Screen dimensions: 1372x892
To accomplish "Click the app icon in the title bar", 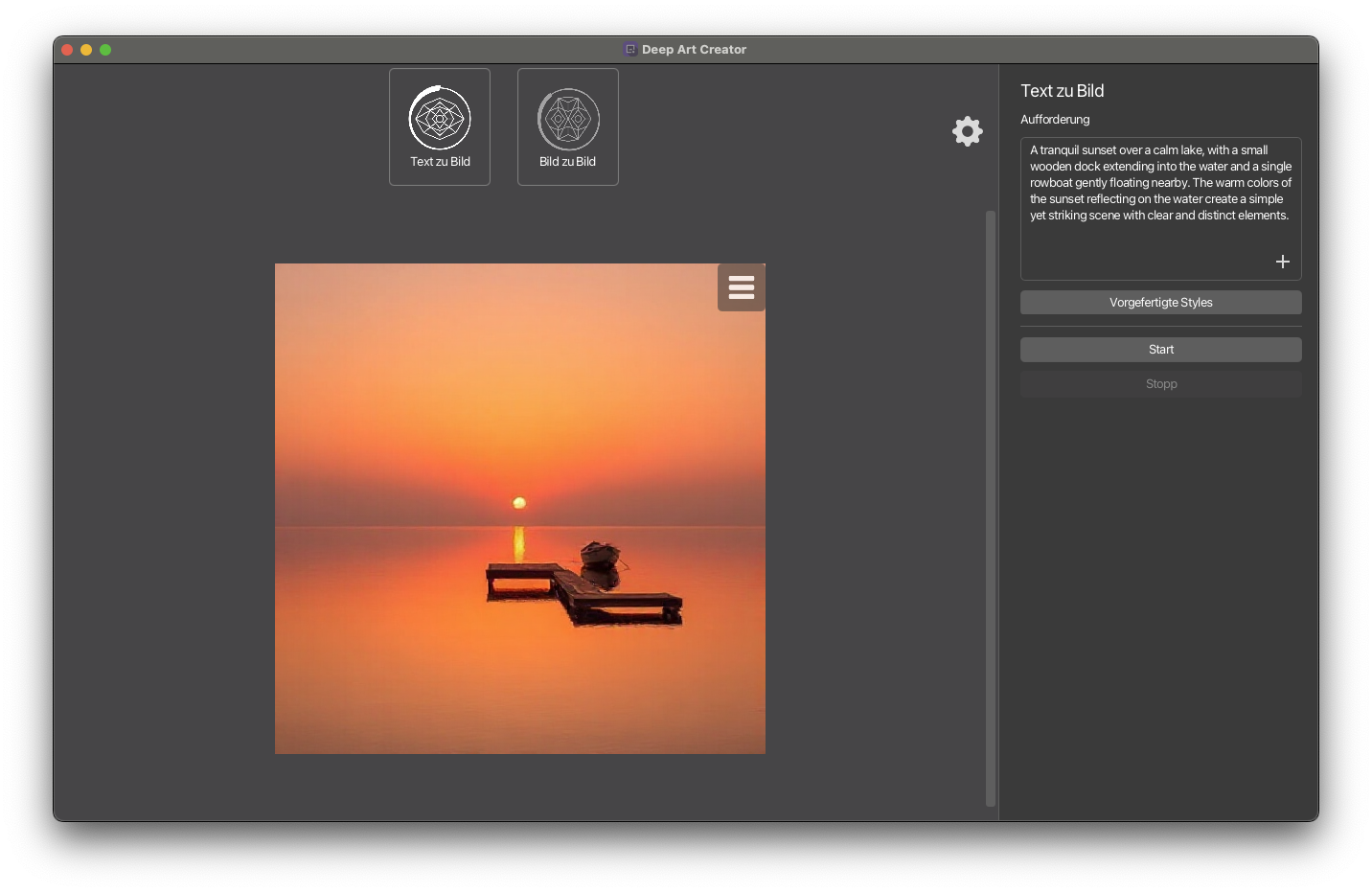I will (x=630, y=50).
